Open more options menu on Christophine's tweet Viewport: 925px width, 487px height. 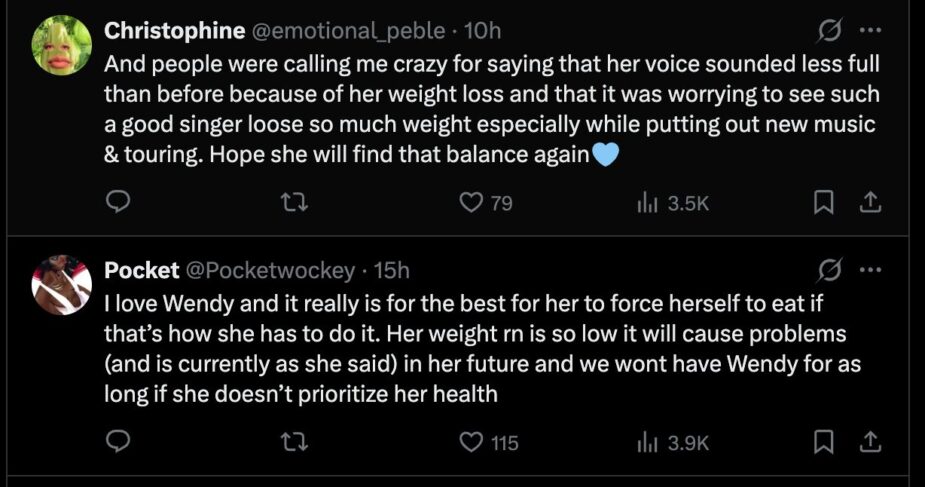870,31
